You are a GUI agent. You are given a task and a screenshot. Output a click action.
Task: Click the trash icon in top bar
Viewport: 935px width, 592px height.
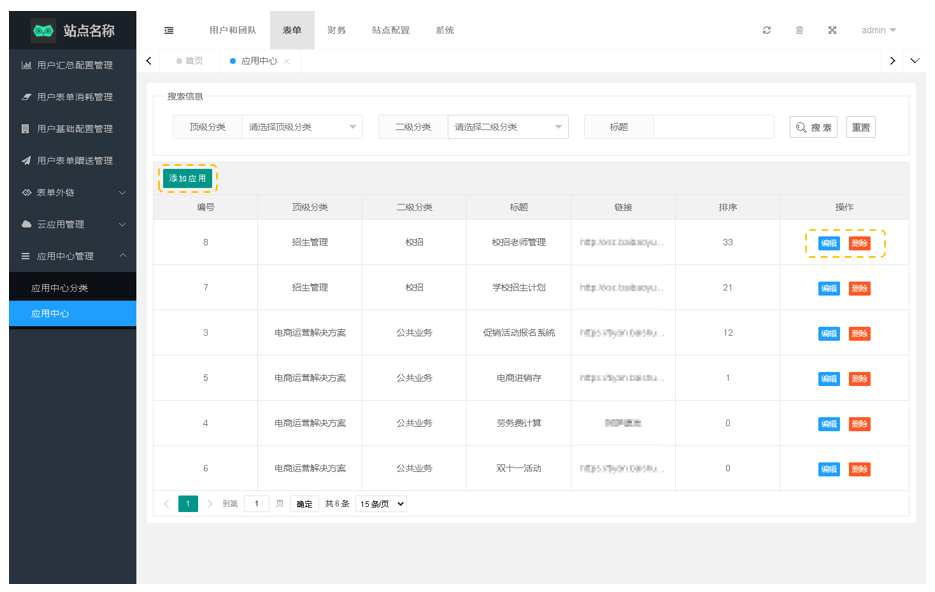(799, 30)
